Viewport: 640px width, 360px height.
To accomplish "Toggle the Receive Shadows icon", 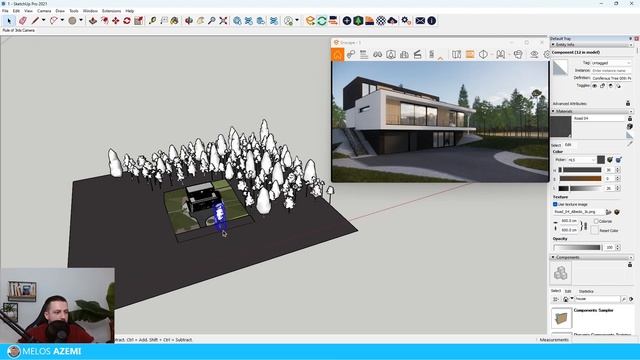I will 611,86.
